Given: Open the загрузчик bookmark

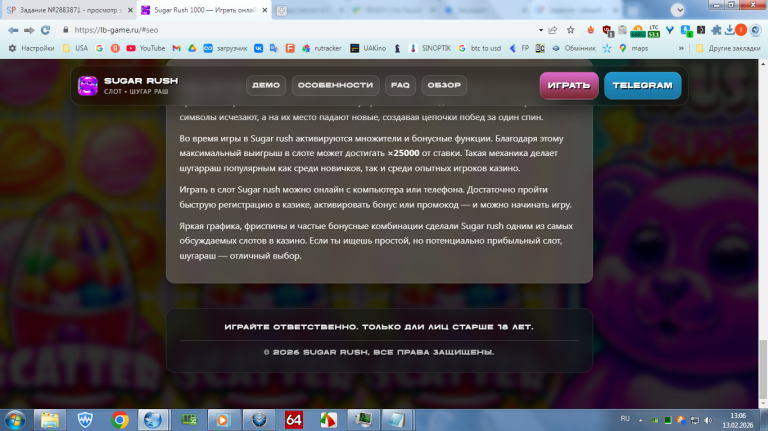Looking at the screenshot, I should [225, 48].
